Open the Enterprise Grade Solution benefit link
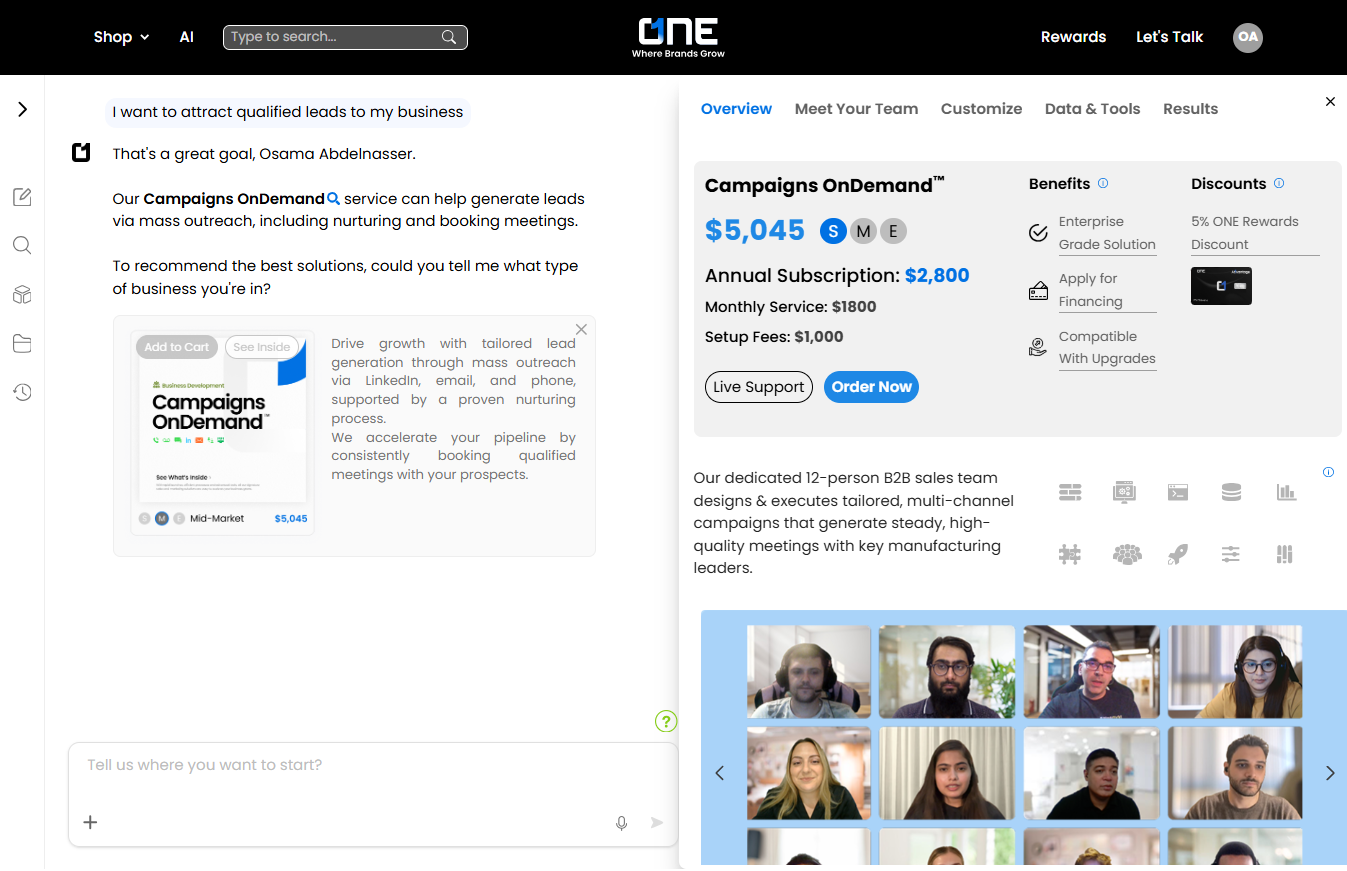This screenshot has height=871, width=1347. 1107,233
